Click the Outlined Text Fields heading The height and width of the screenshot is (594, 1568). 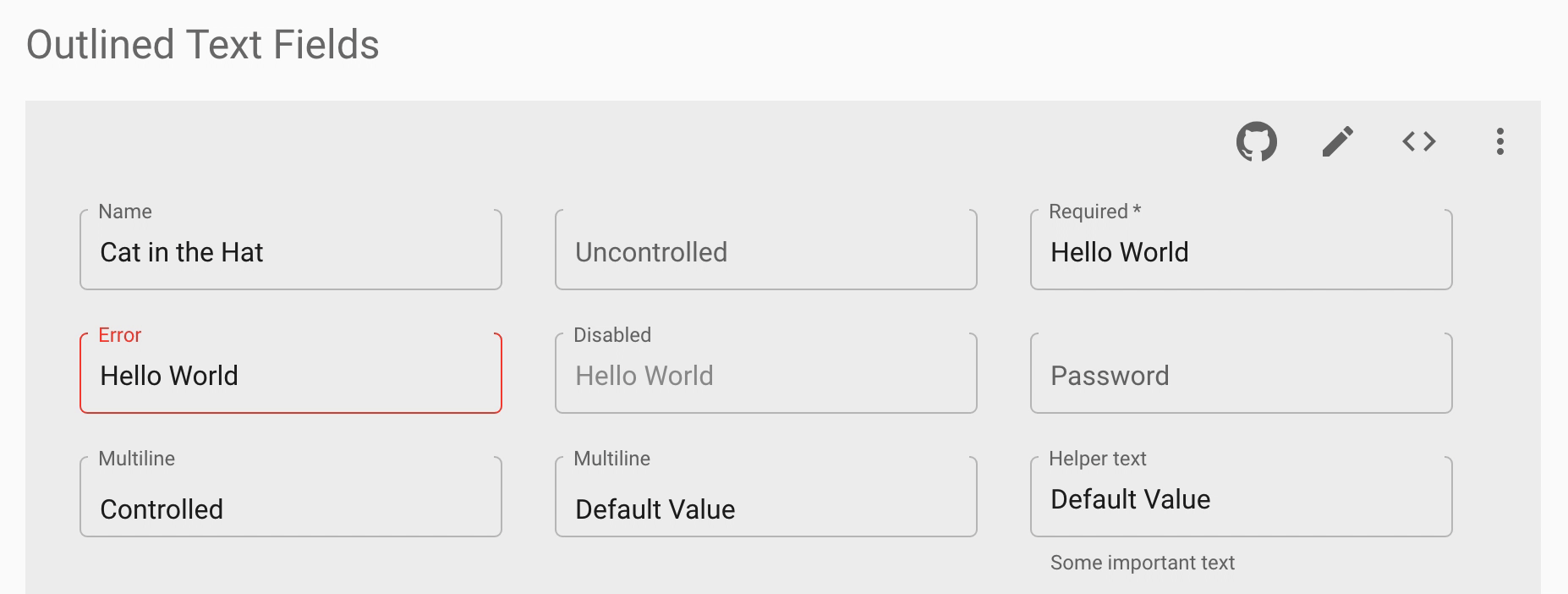[203, 44]
